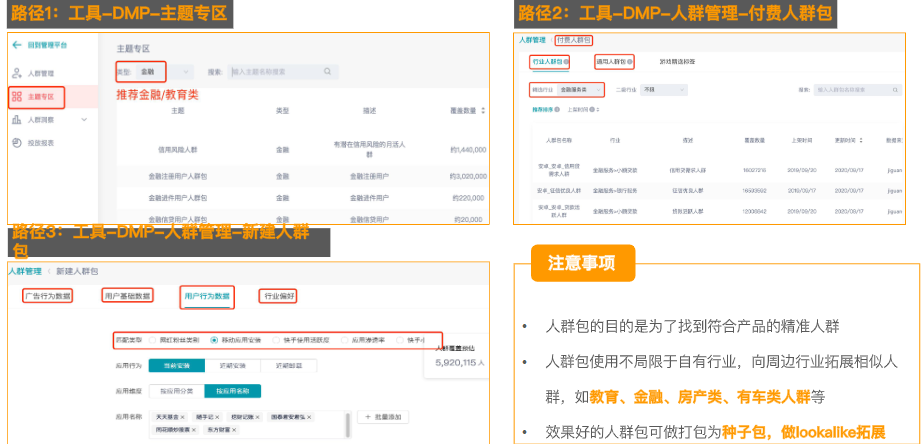Choose 按应用分类 for 应用维度
The width and height of the screenshot is (921, 444).
[x=177, y=391]
